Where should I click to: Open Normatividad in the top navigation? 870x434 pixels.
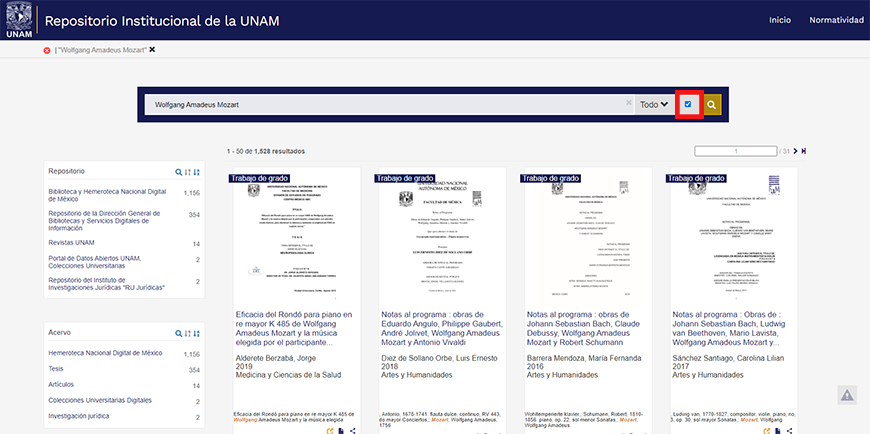click(836, 20)
